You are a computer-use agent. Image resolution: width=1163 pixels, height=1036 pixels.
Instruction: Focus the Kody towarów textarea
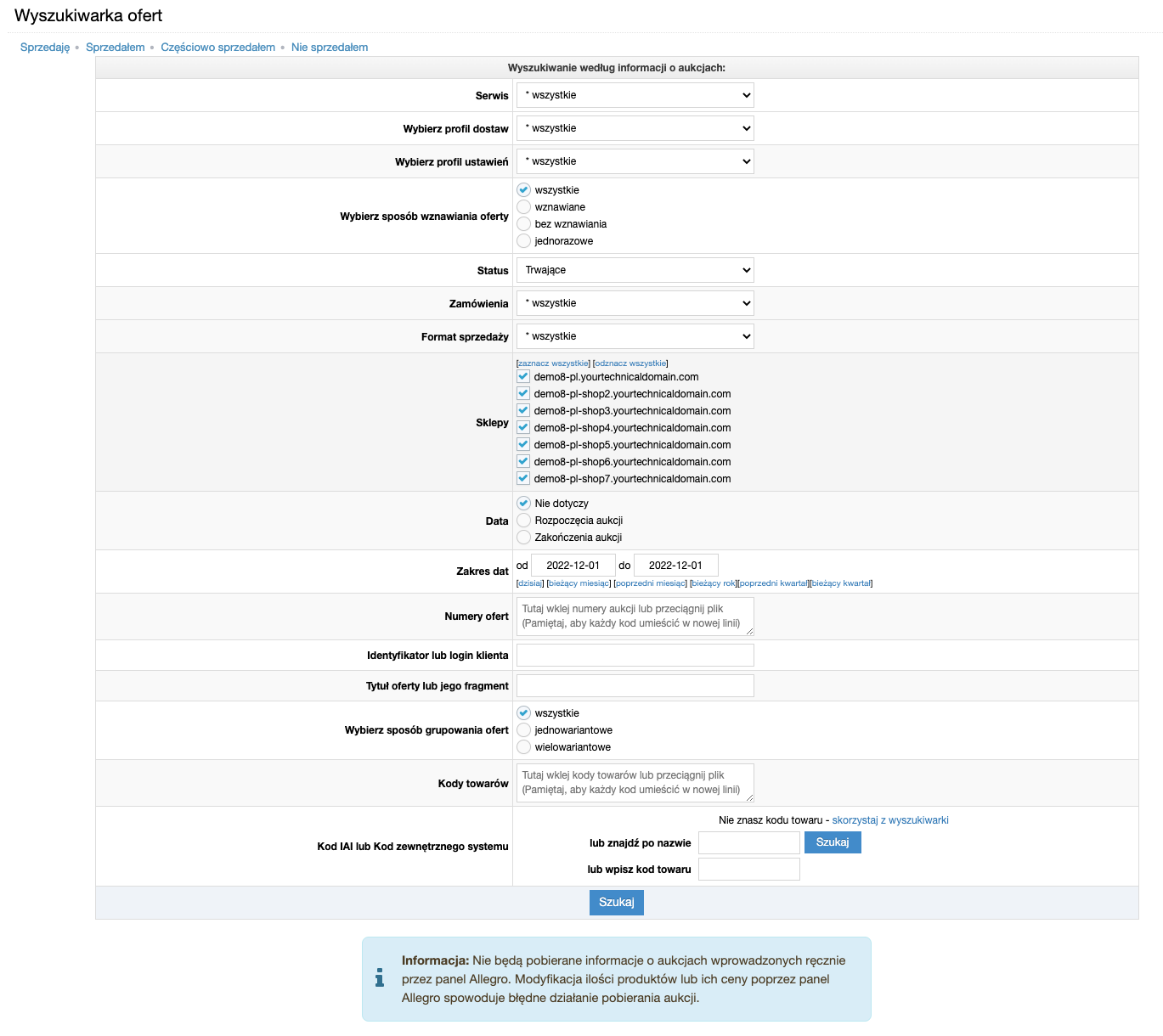click(635, 783)
